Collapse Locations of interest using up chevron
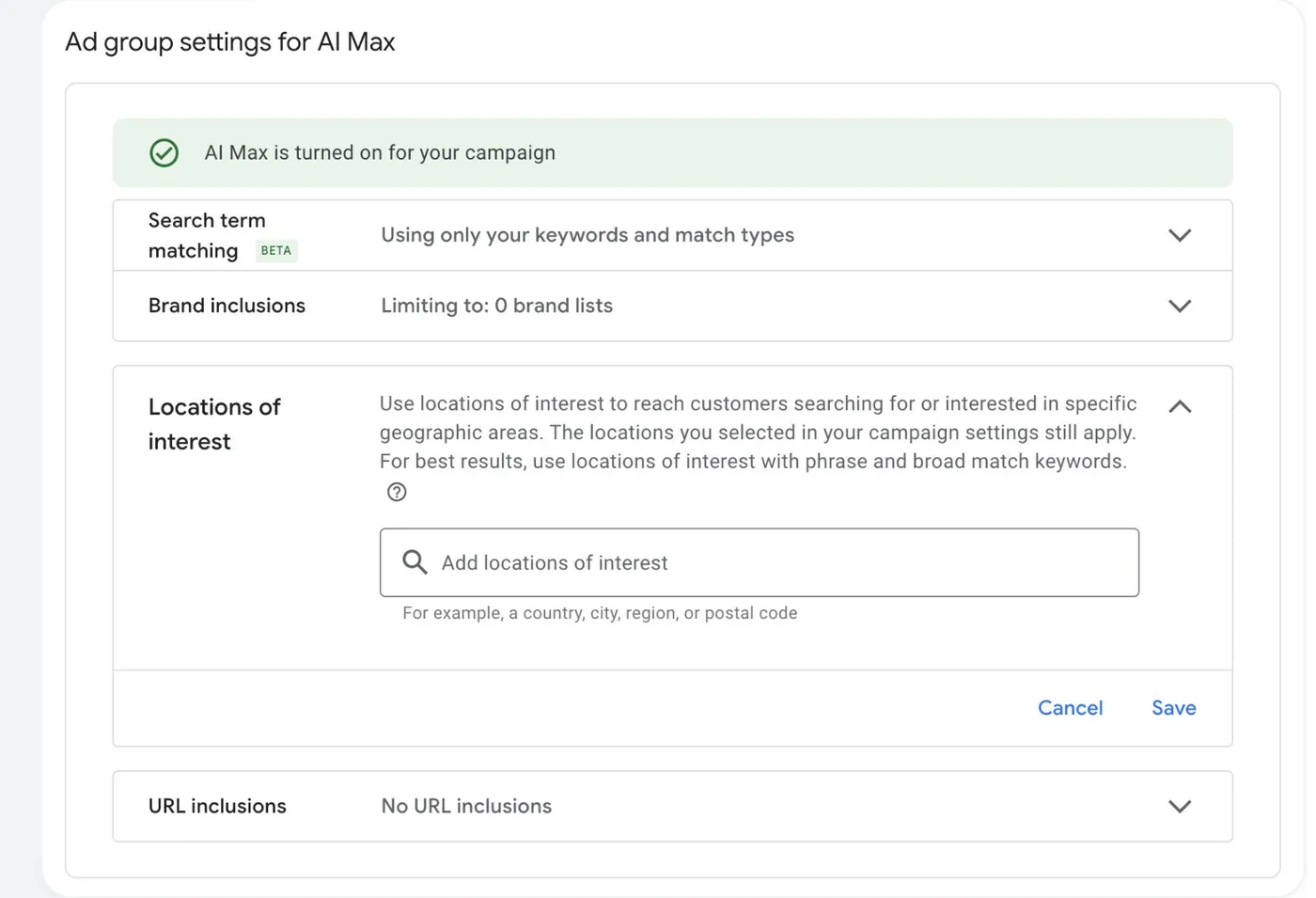The width and height of the screenshot is (1316, 898). [x=1180, y=406]
